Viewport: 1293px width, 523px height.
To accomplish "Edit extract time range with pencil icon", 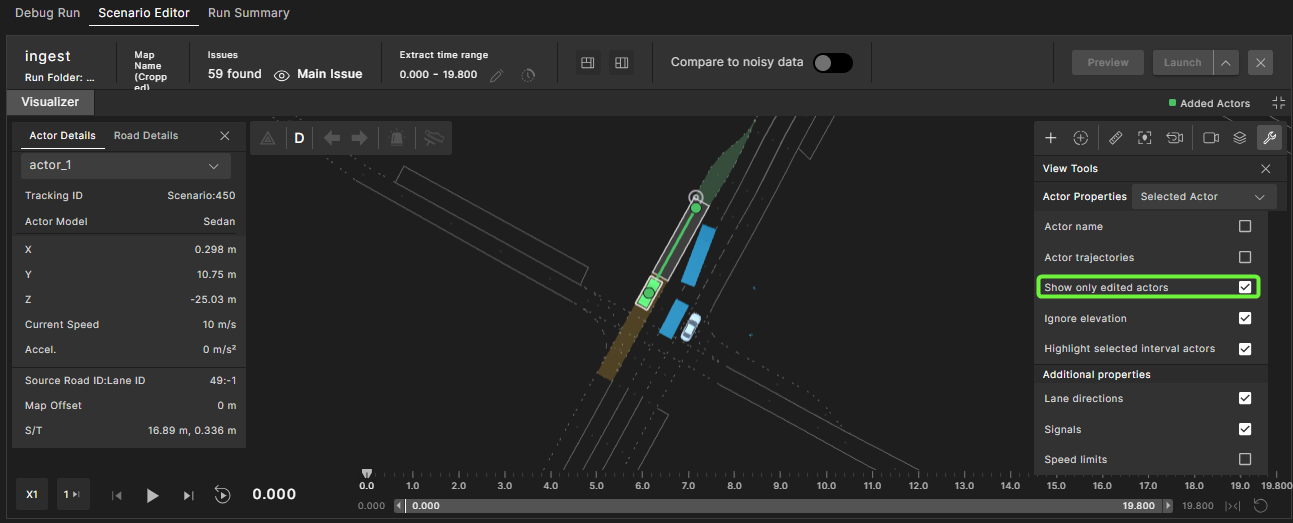I will [x=496, y=75].
